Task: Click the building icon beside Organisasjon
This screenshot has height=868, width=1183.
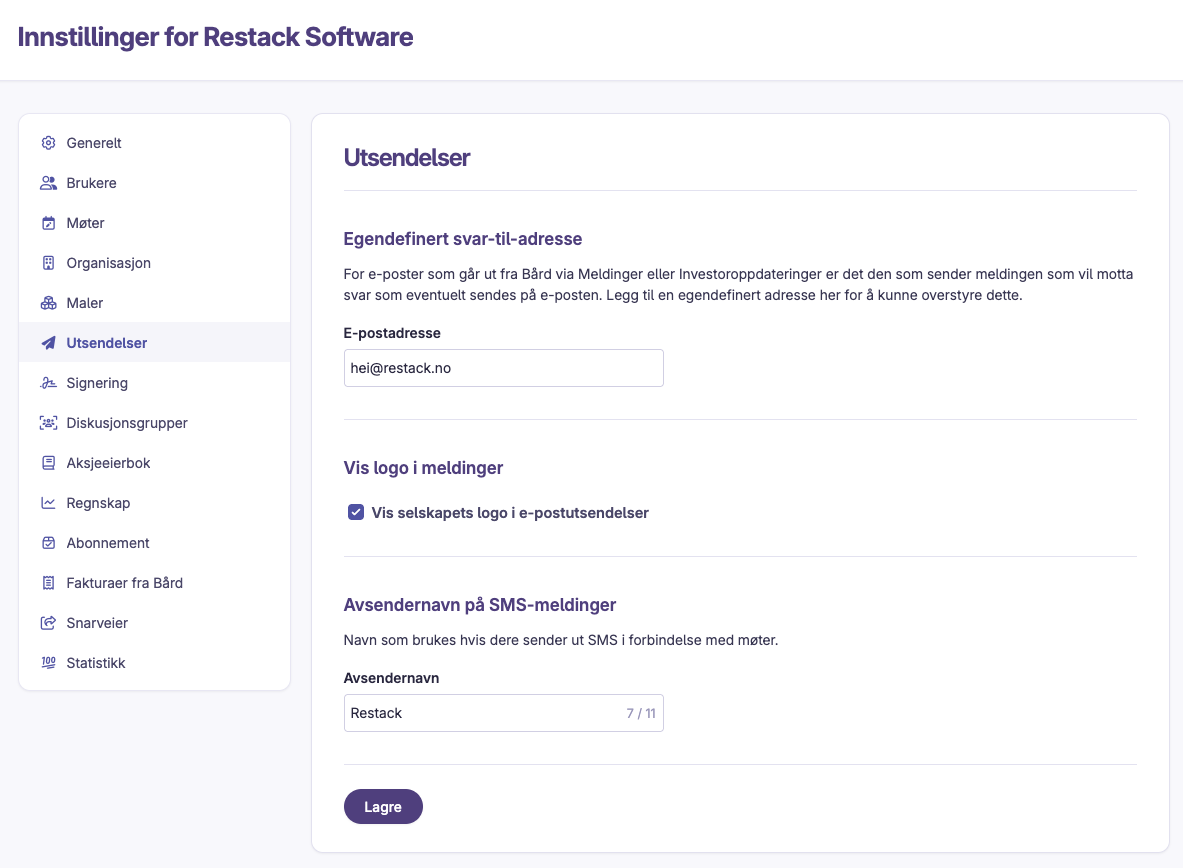Action: click(48, 263)
